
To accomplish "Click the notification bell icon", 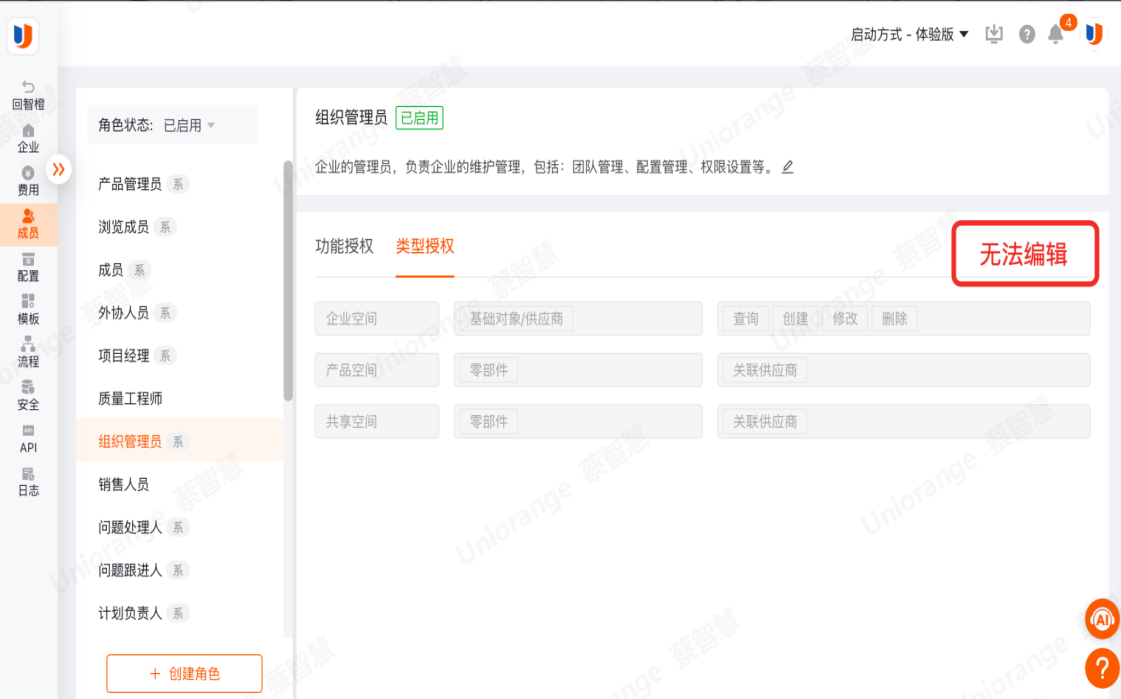I will (x=1055, y=35).
